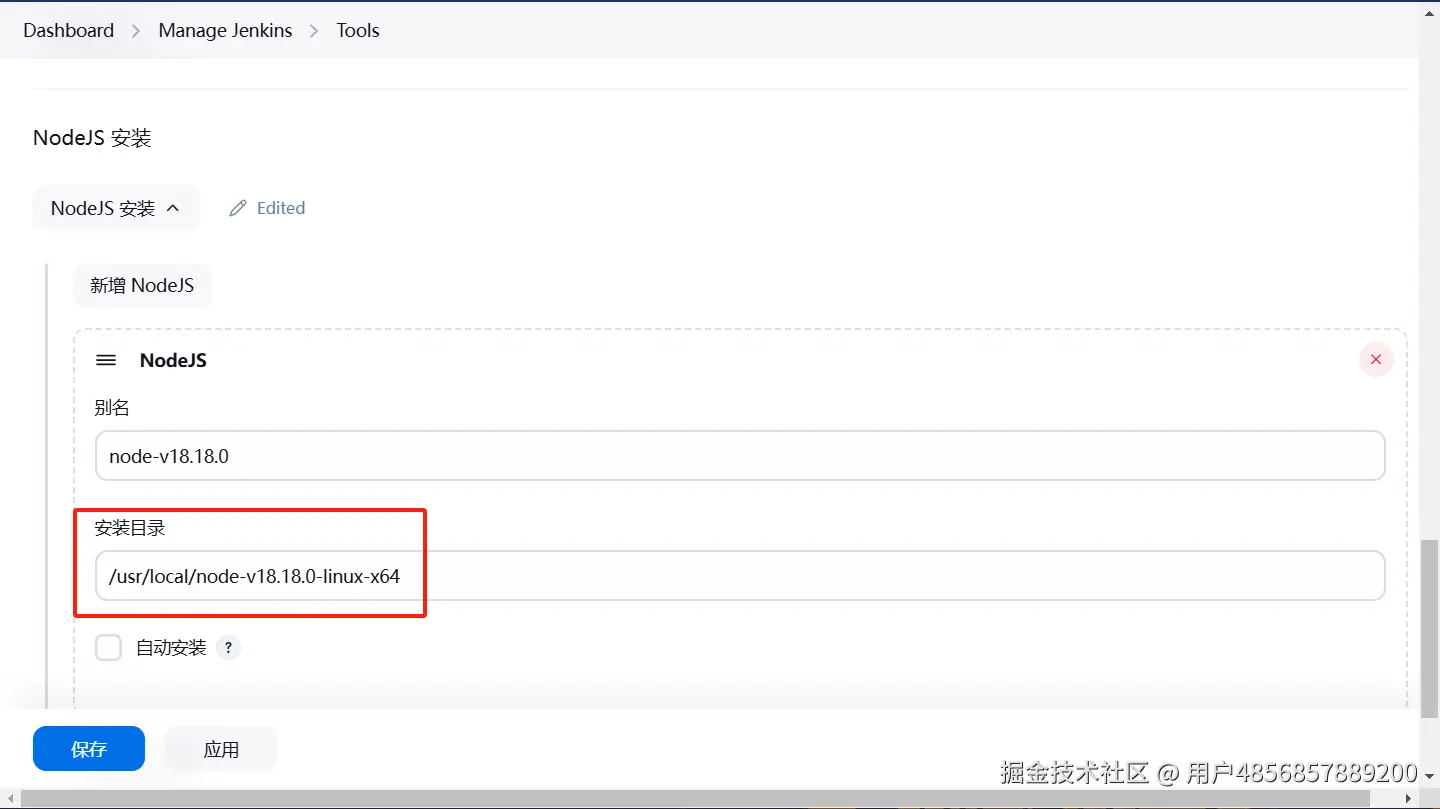Enable the 自动安装 checkbox
Viewport: 1440px width, 809px height.
(108, 647)
